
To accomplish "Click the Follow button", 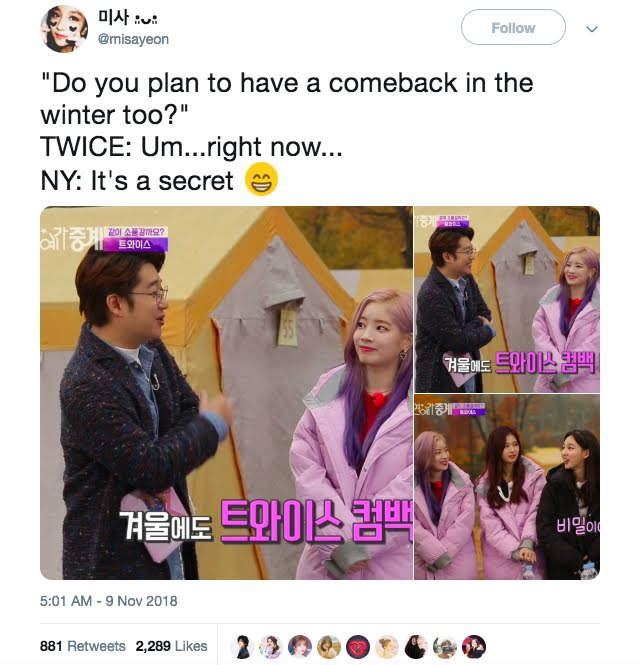I will [513, 28].
